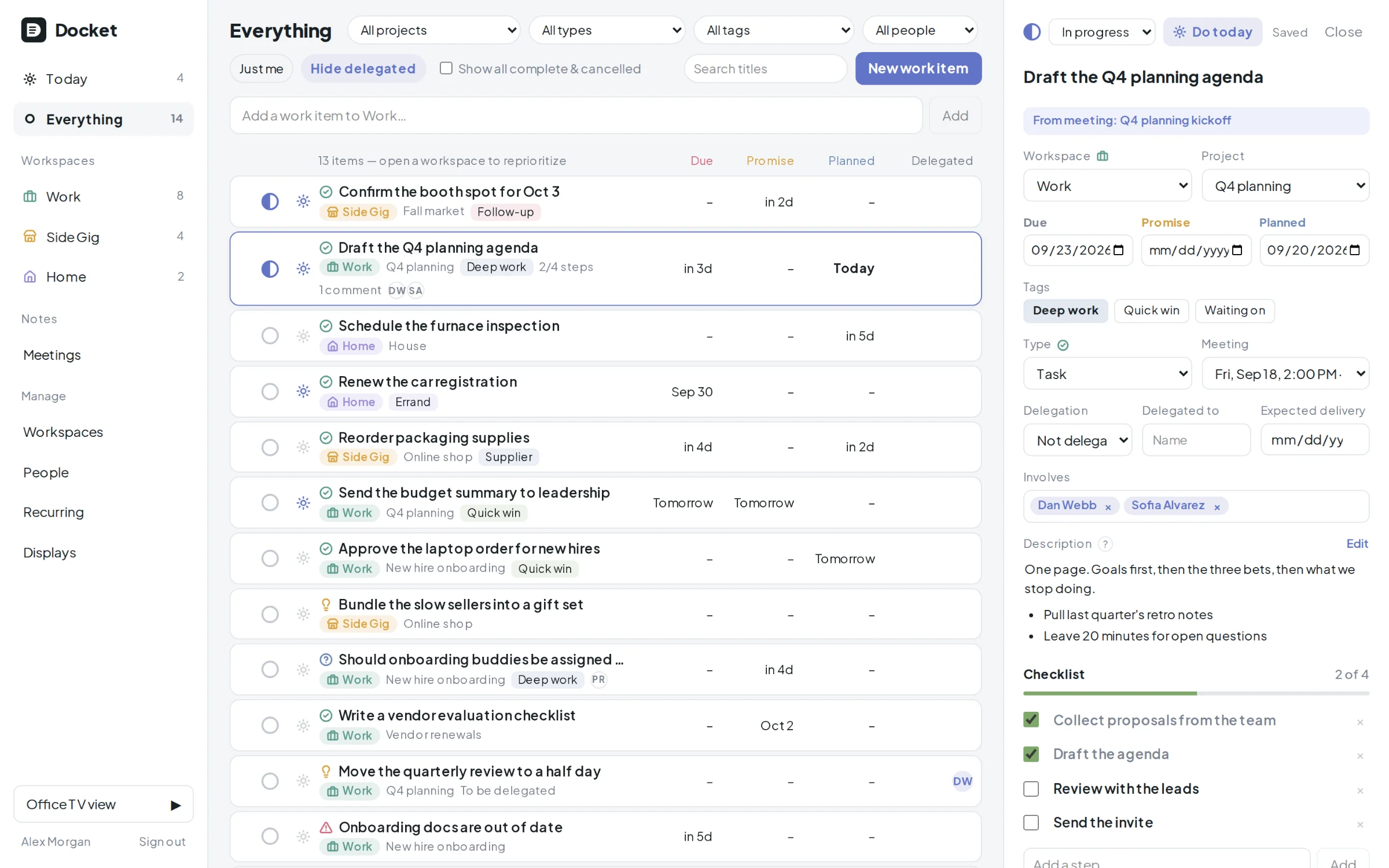1389x868 pixels.
Task: Open Side Gig workspace in sidebar
Action: point(104,237)
